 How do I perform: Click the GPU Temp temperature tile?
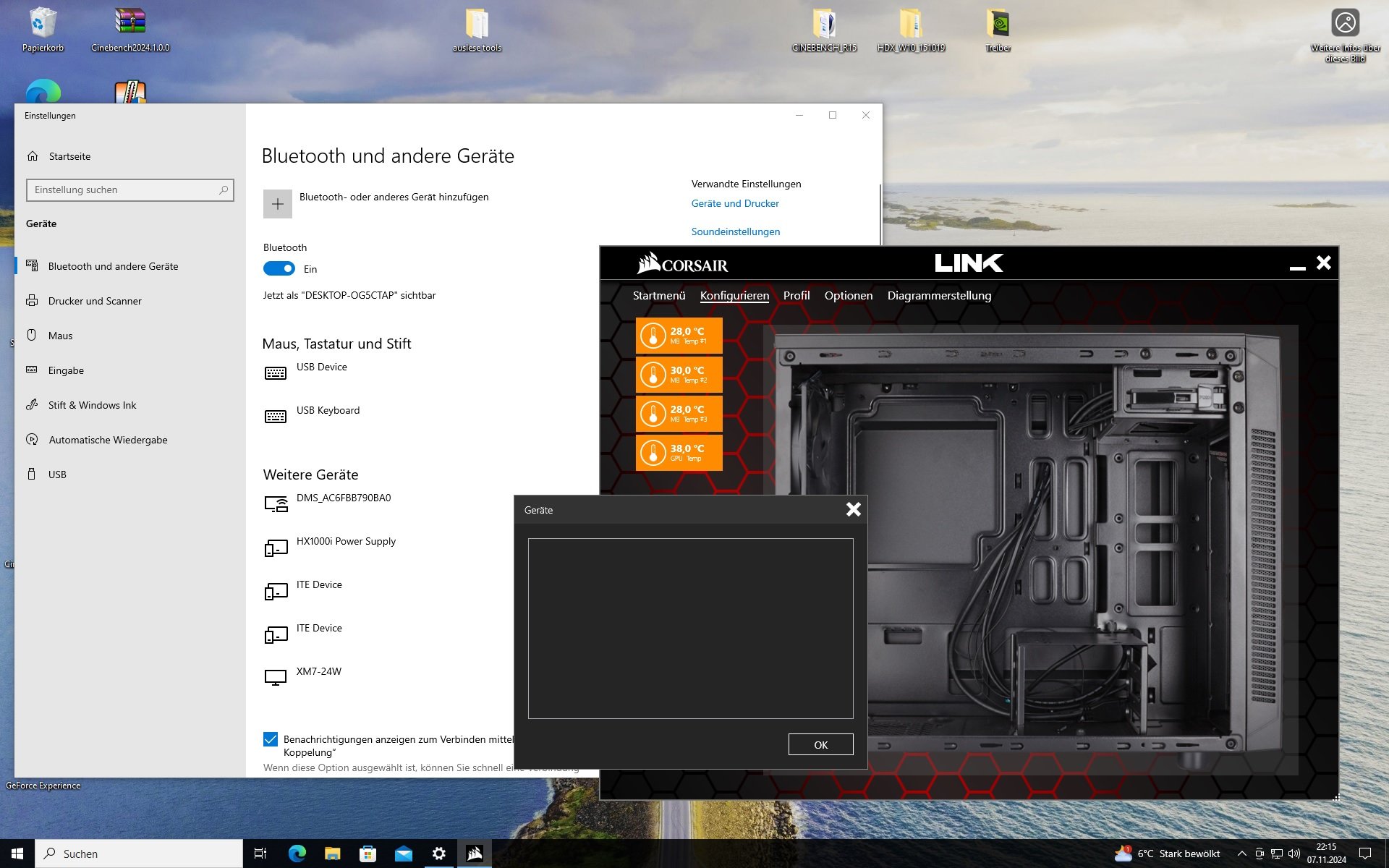679,453
